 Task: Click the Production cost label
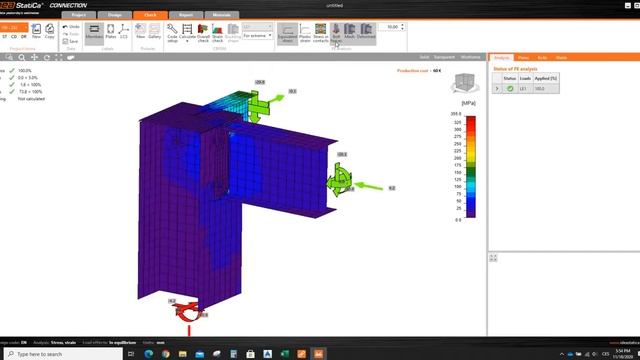(x=412, y=71)
